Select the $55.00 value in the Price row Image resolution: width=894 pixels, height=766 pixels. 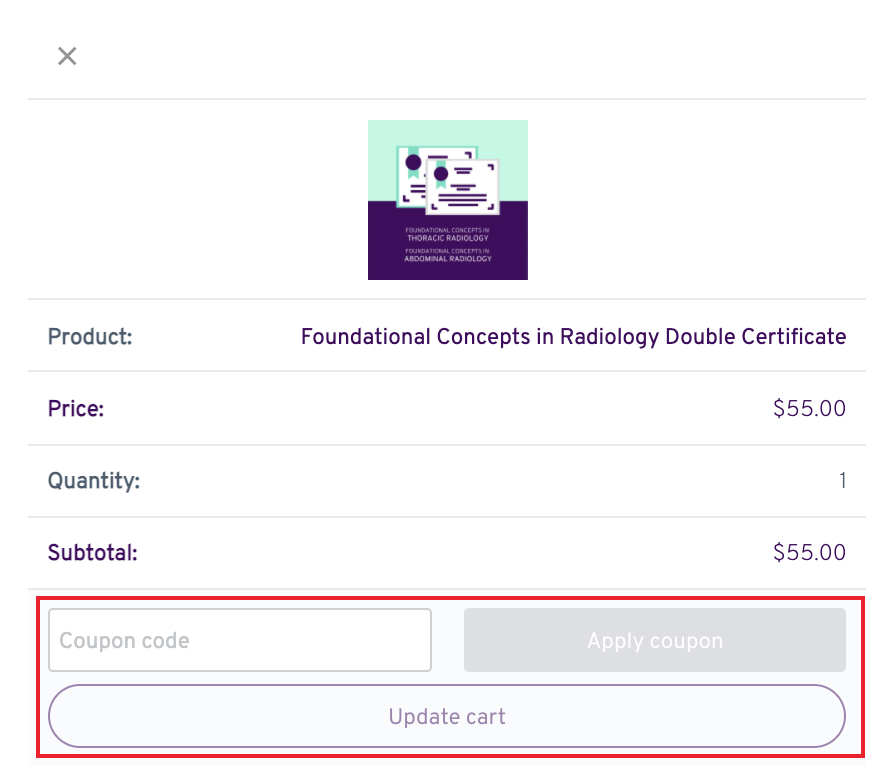tap(809, 408)
